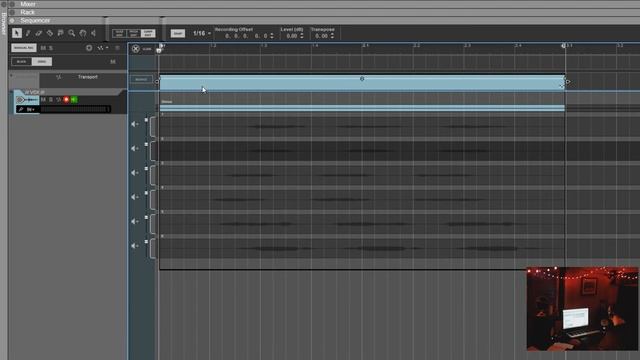Select take 3 comp row handle
This screenshot has height=360, width=640.
[153, 175]
